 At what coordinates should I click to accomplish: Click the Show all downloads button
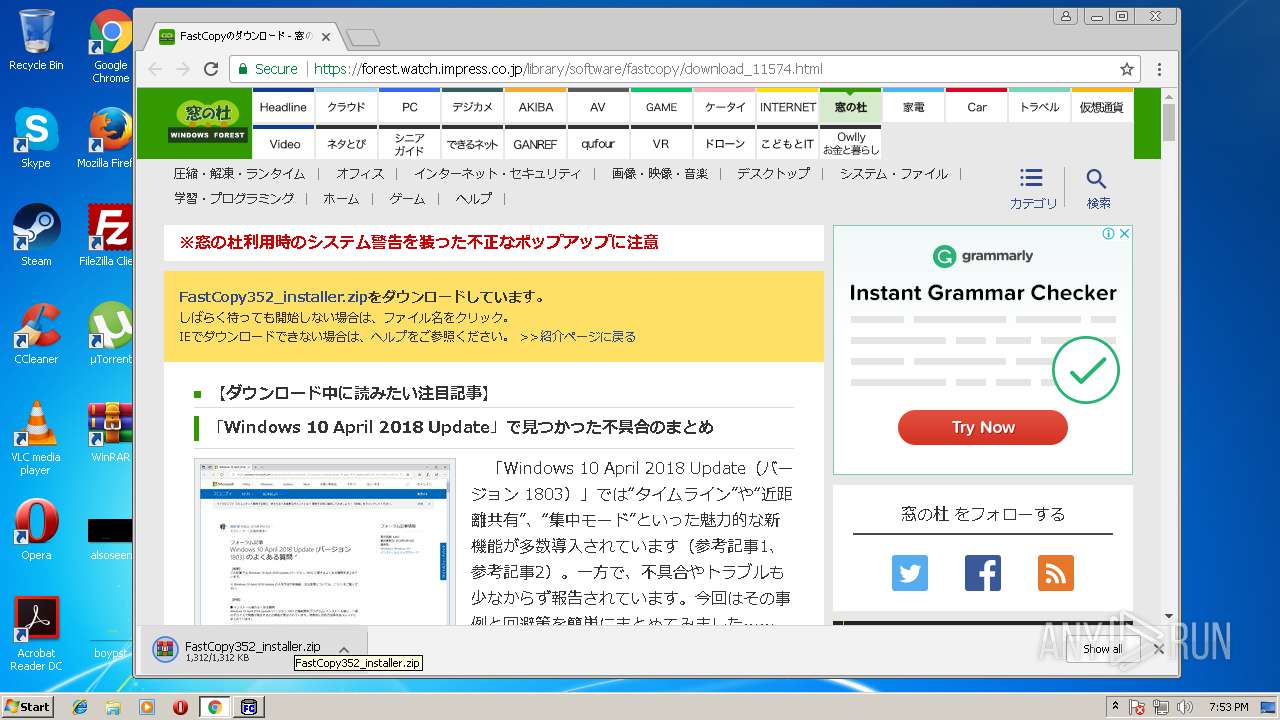[x=1103, y=649]
